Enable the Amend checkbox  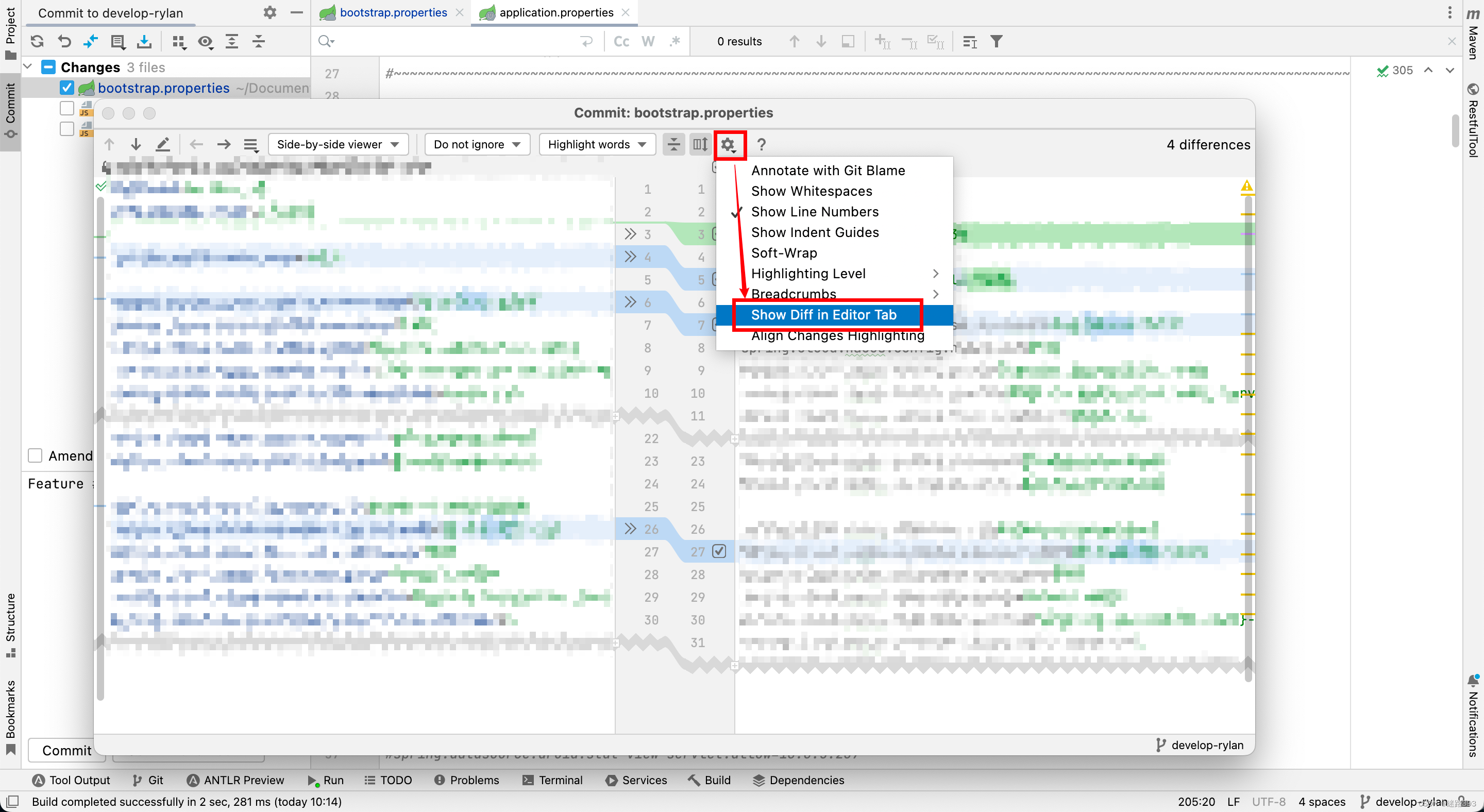tap(35, 455)
